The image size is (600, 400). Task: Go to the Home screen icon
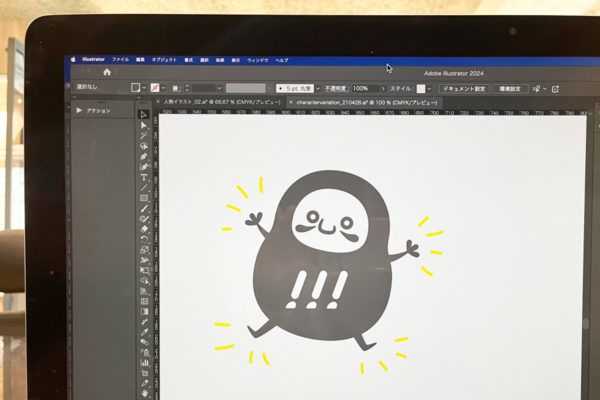click(x=107, y=72)
